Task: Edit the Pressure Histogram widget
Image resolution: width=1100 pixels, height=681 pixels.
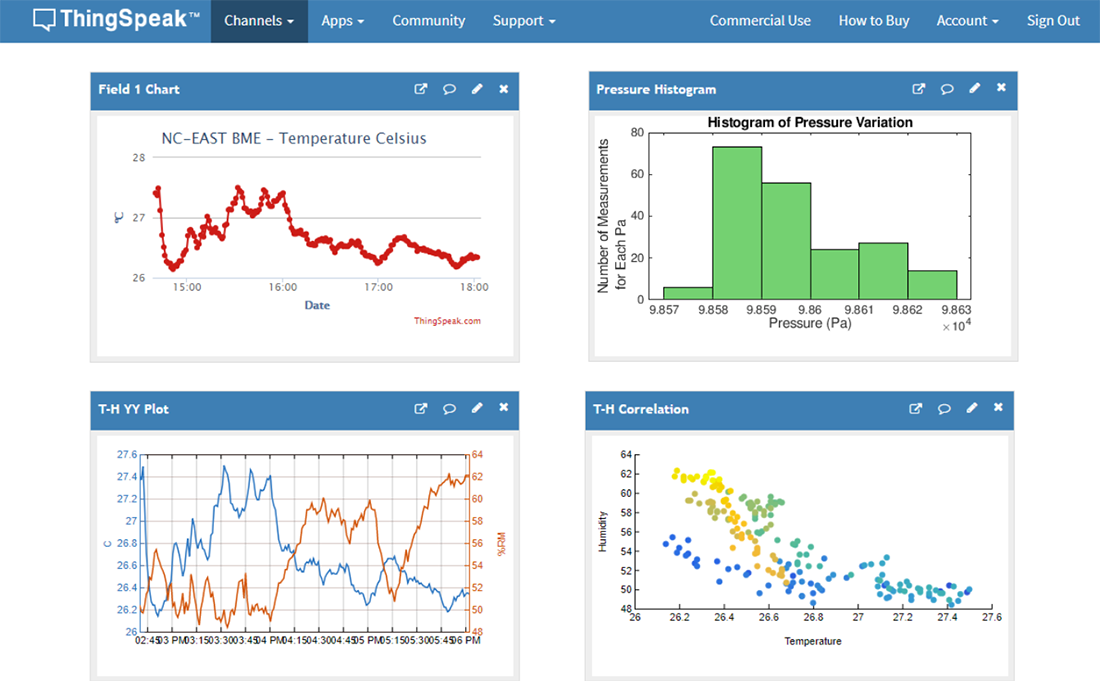Action: pos(974,88)
